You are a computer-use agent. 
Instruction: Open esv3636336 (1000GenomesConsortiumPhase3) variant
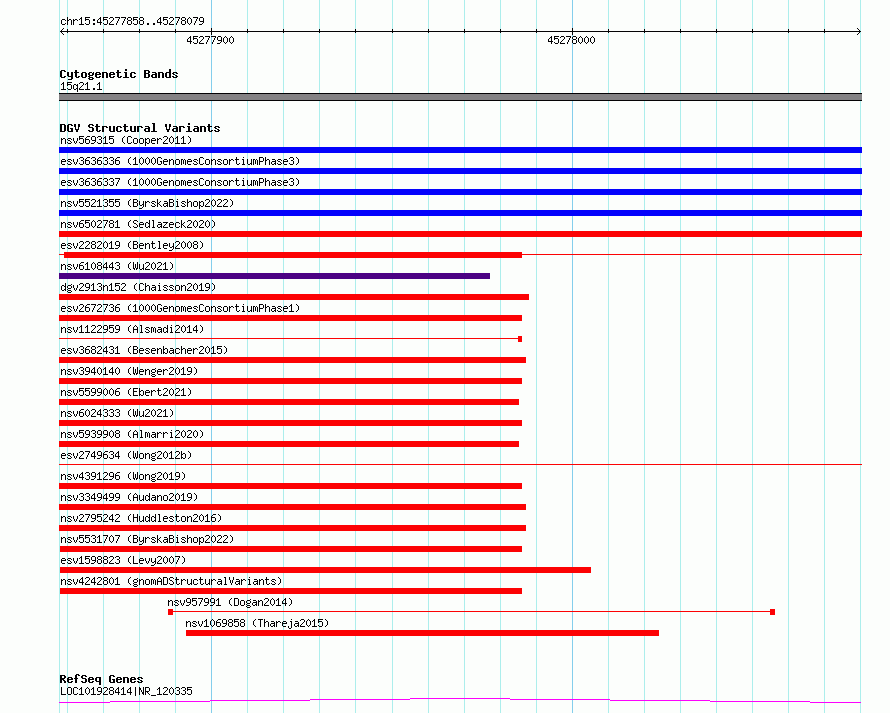pyautogui.click(x=180, y=161)
